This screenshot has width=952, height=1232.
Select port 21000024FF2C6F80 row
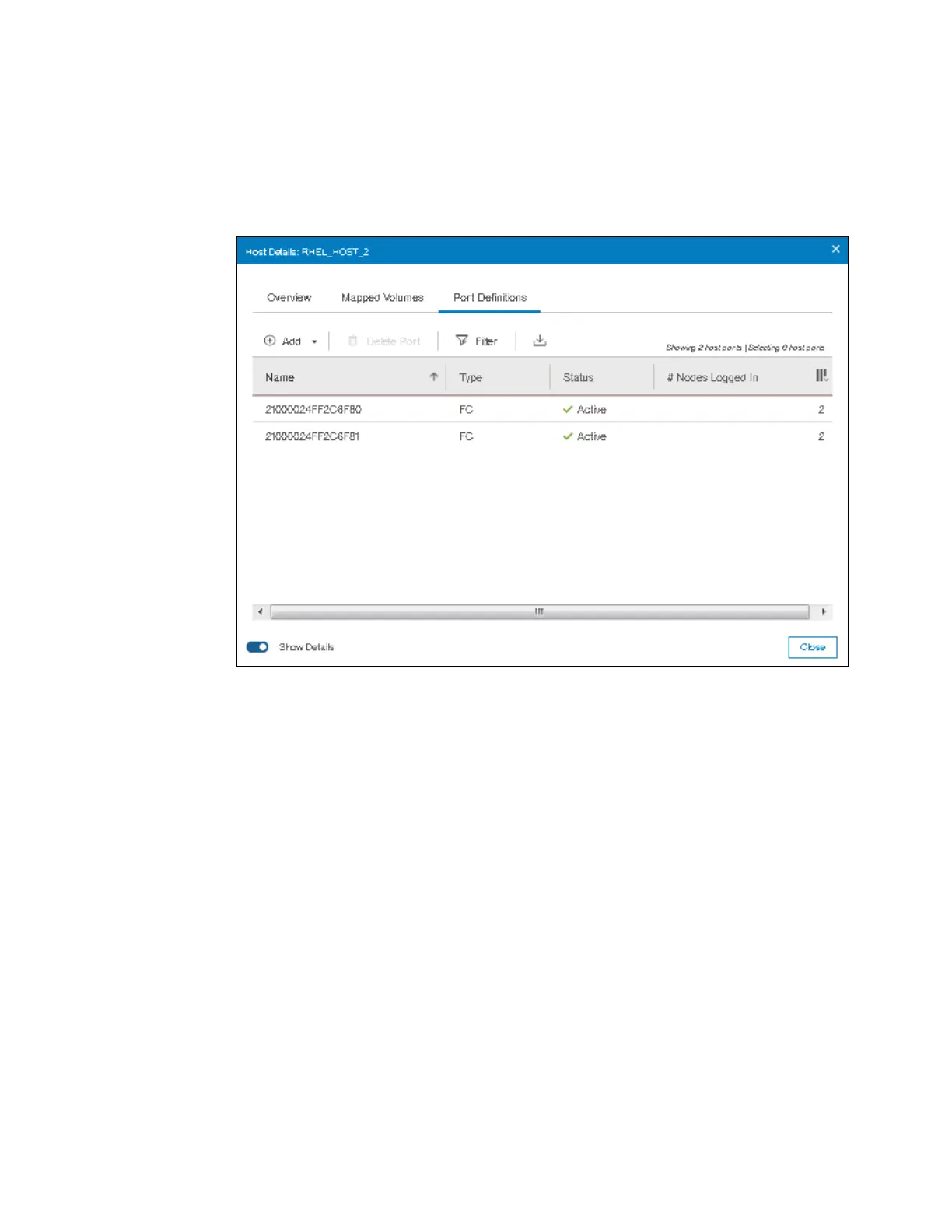point(542,409)
